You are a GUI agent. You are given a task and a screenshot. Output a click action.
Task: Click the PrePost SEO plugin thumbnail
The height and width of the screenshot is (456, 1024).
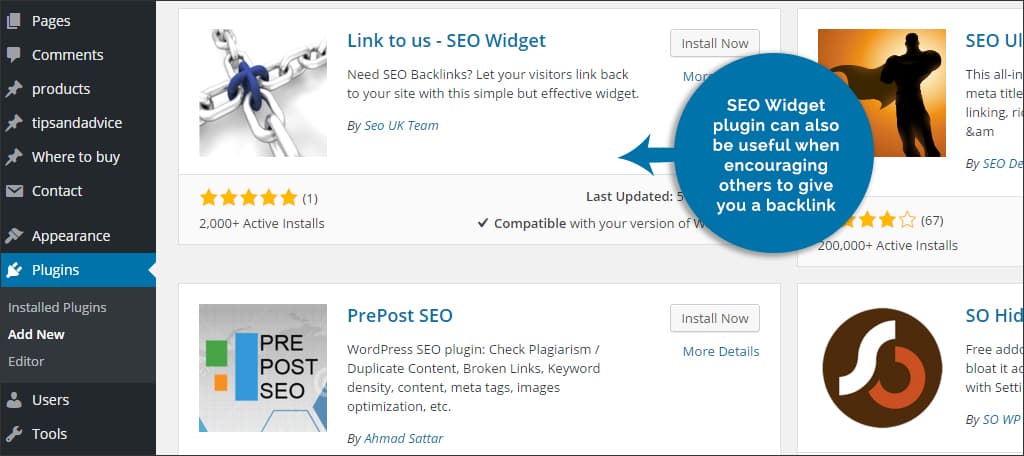coord(263,367)
